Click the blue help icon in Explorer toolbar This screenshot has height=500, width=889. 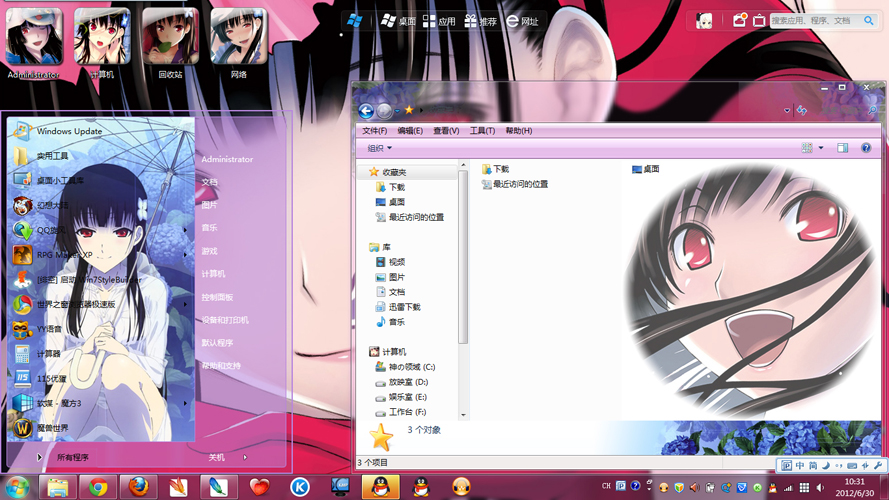pos(866,147)
